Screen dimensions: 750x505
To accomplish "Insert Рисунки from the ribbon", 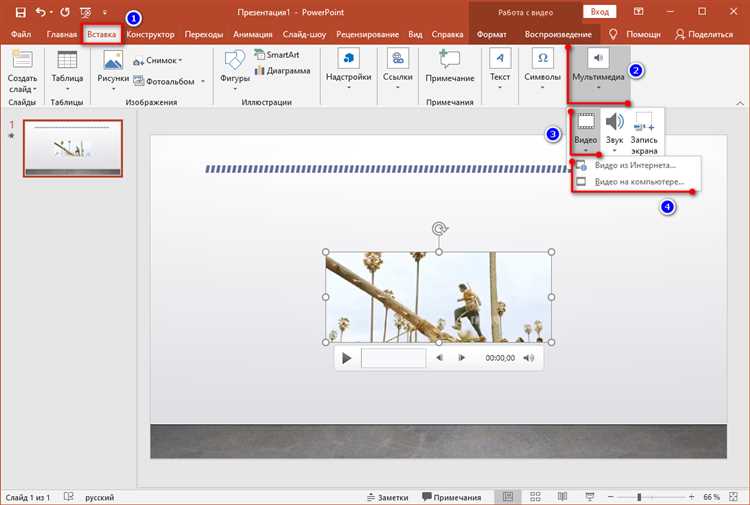I will [x=113, y=70].
